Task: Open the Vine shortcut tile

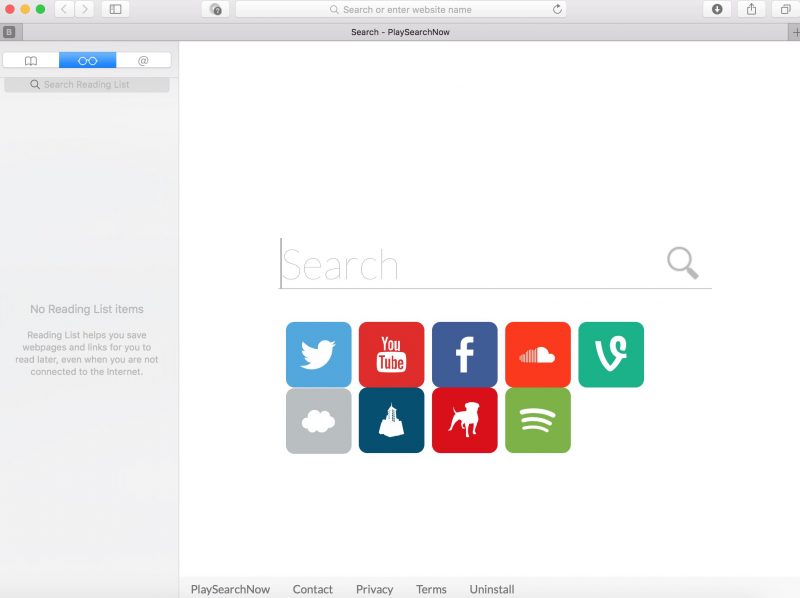Action: pyautogui.click(x=611, y=354)
